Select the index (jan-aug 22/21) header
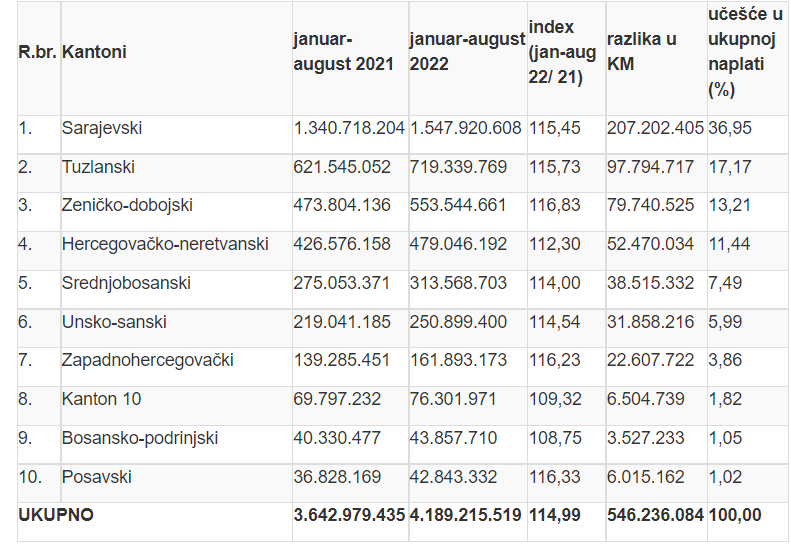791x548 pixels. (563, 52)
